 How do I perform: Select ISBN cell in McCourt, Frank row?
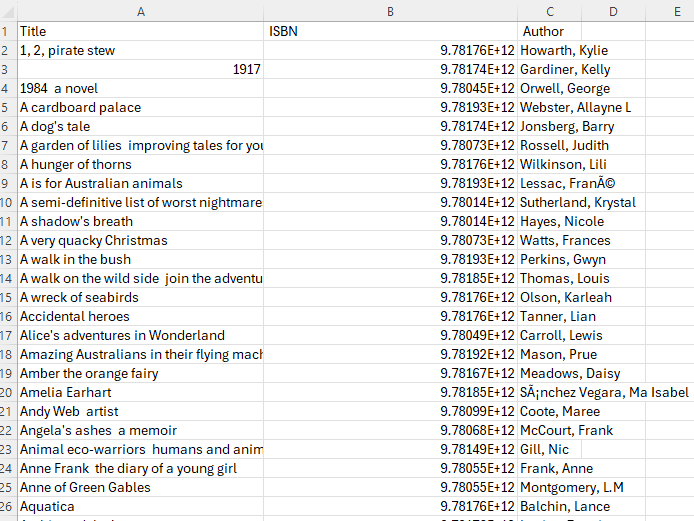click(390, 431)
